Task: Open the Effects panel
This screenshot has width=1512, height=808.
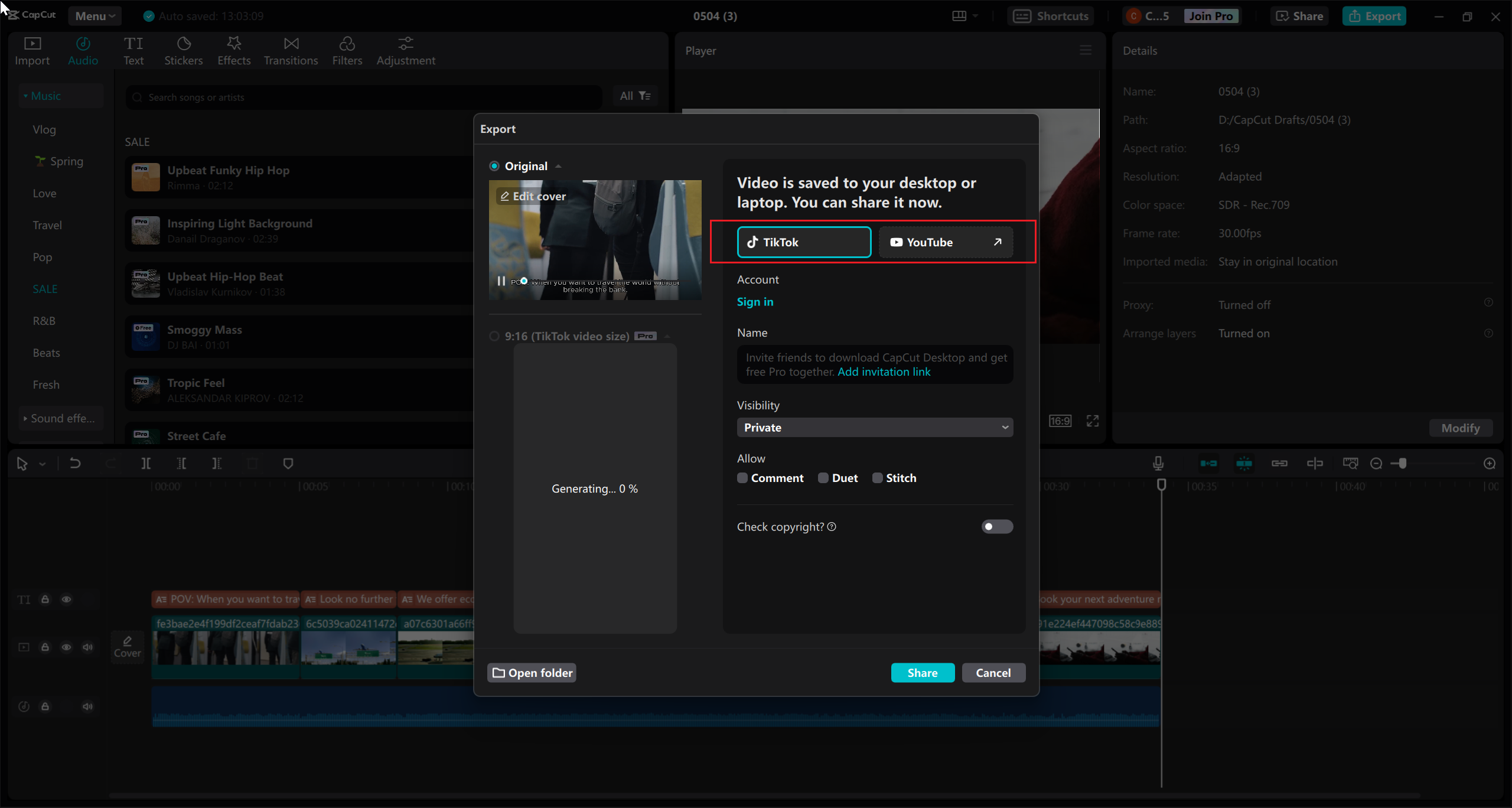Action: [234, 51]
